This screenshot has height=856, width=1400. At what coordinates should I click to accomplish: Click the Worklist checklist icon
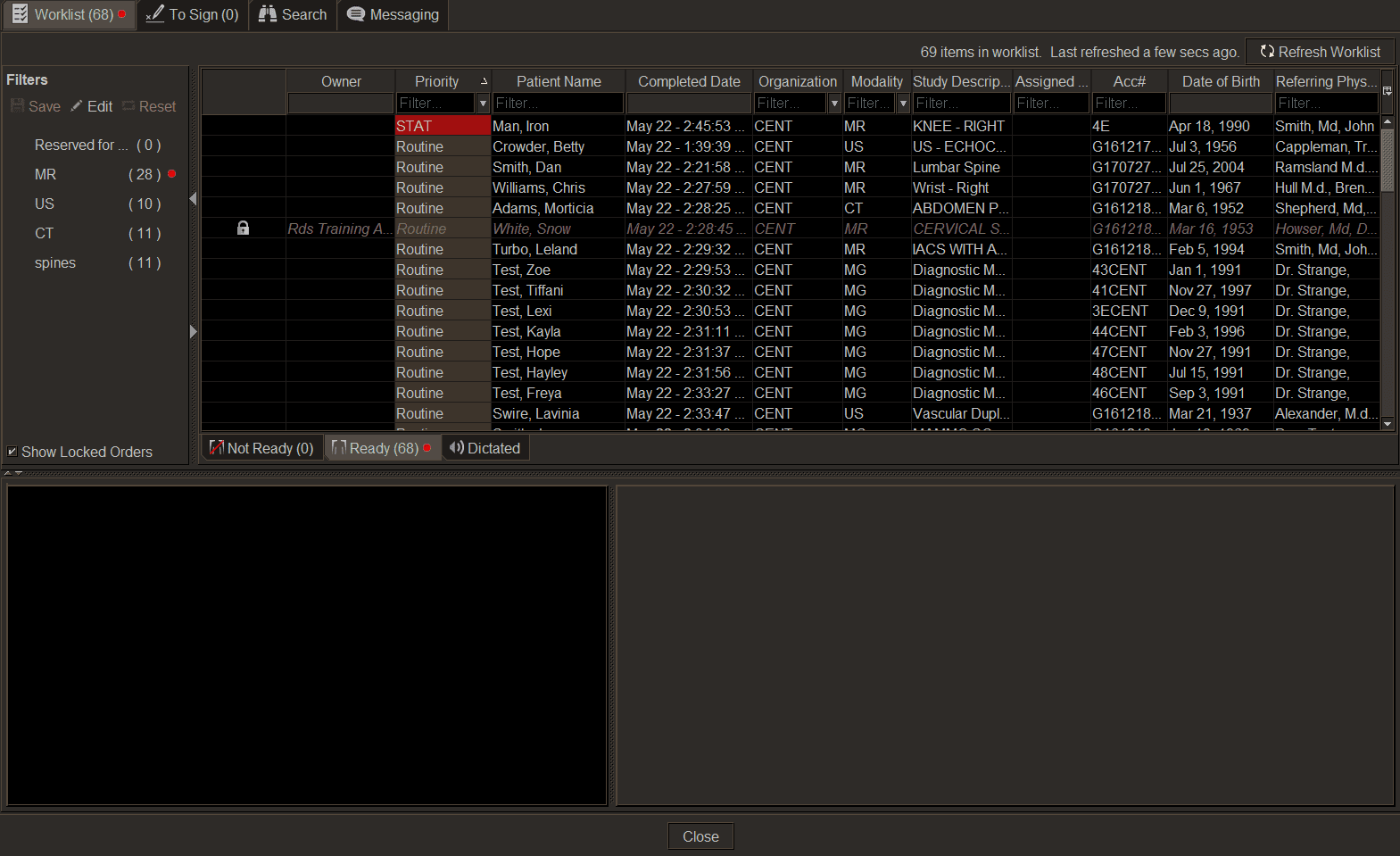[20, 13]
